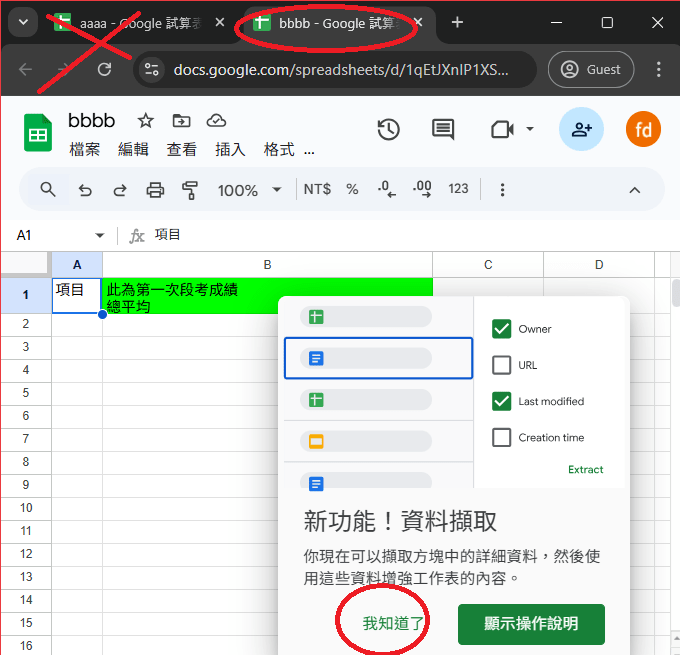680x655 pixels.
Task: Open the comments icon
Action: (443, 129)
